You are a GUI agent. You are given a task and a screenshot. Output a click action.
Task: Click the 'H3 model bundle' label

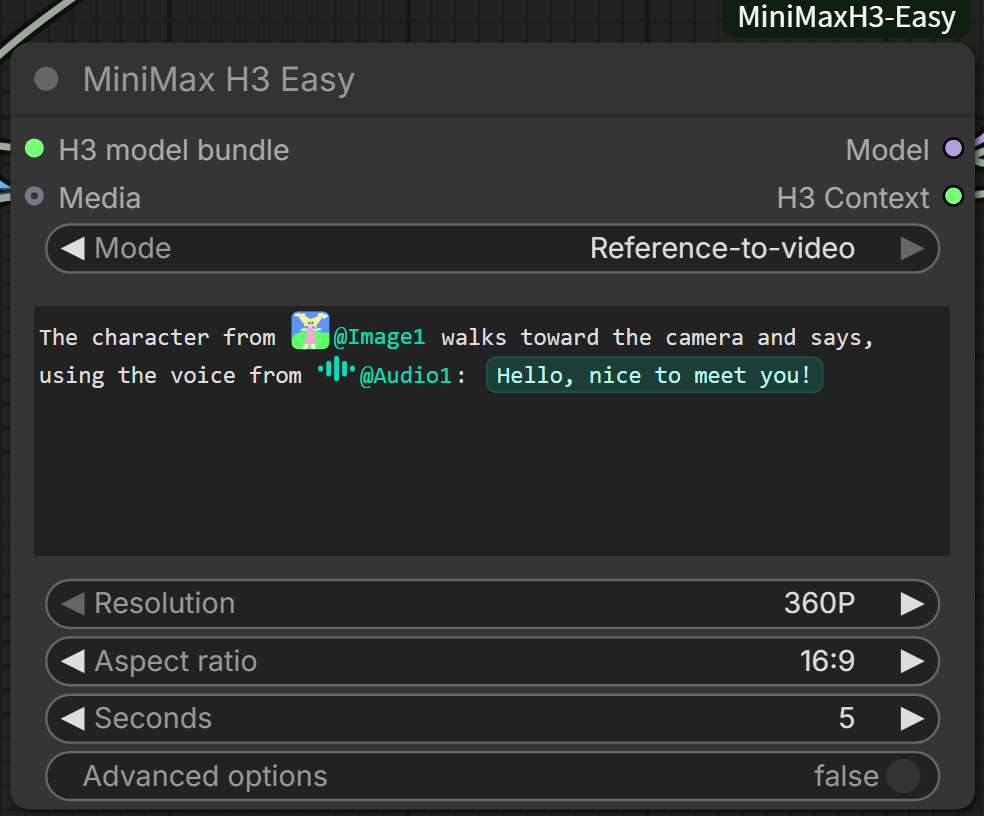pos(174,150)
